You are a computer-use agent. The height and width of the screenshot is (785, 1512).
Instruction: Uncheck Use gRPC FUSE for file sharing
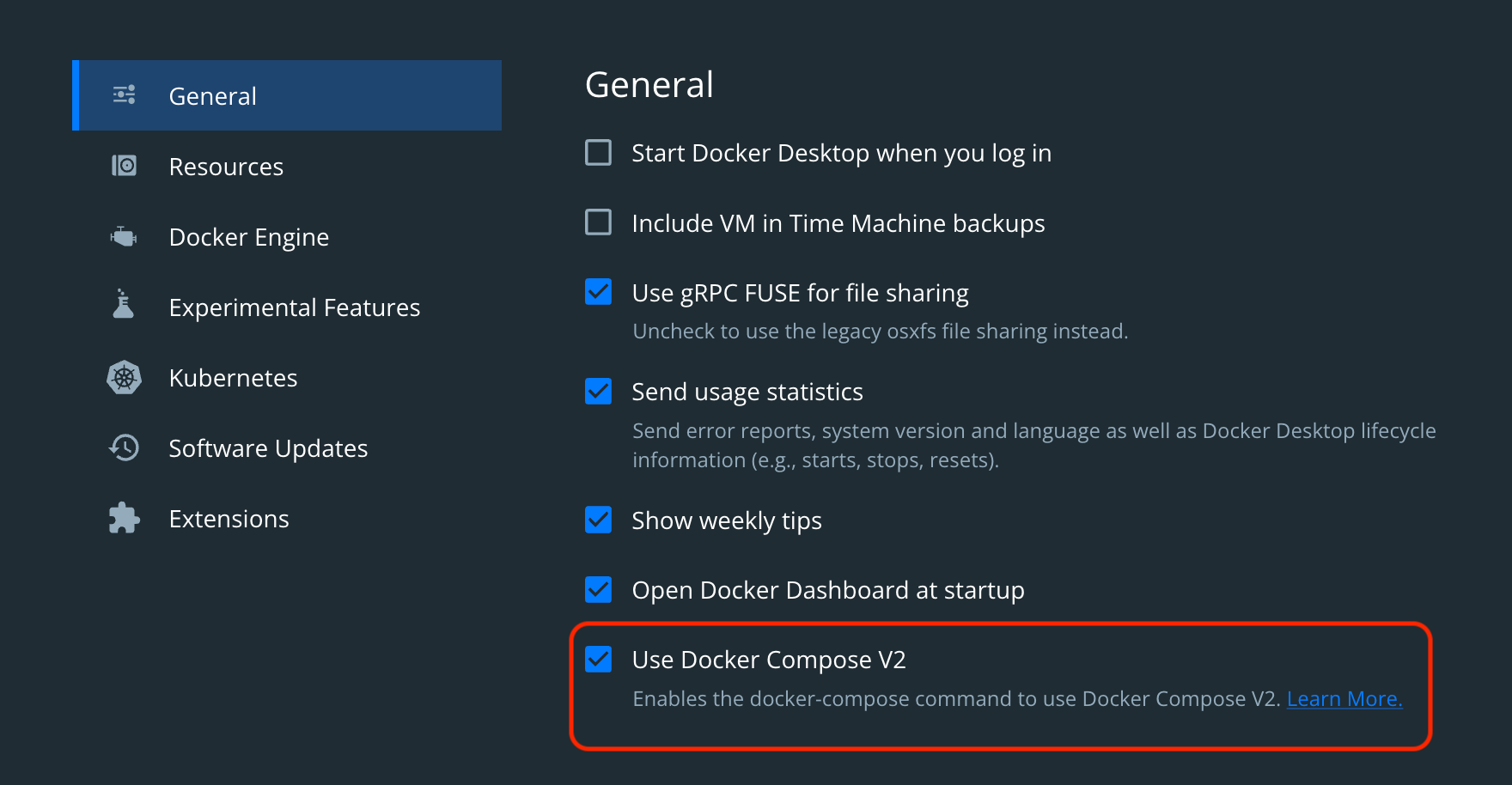tap(599, 292)
